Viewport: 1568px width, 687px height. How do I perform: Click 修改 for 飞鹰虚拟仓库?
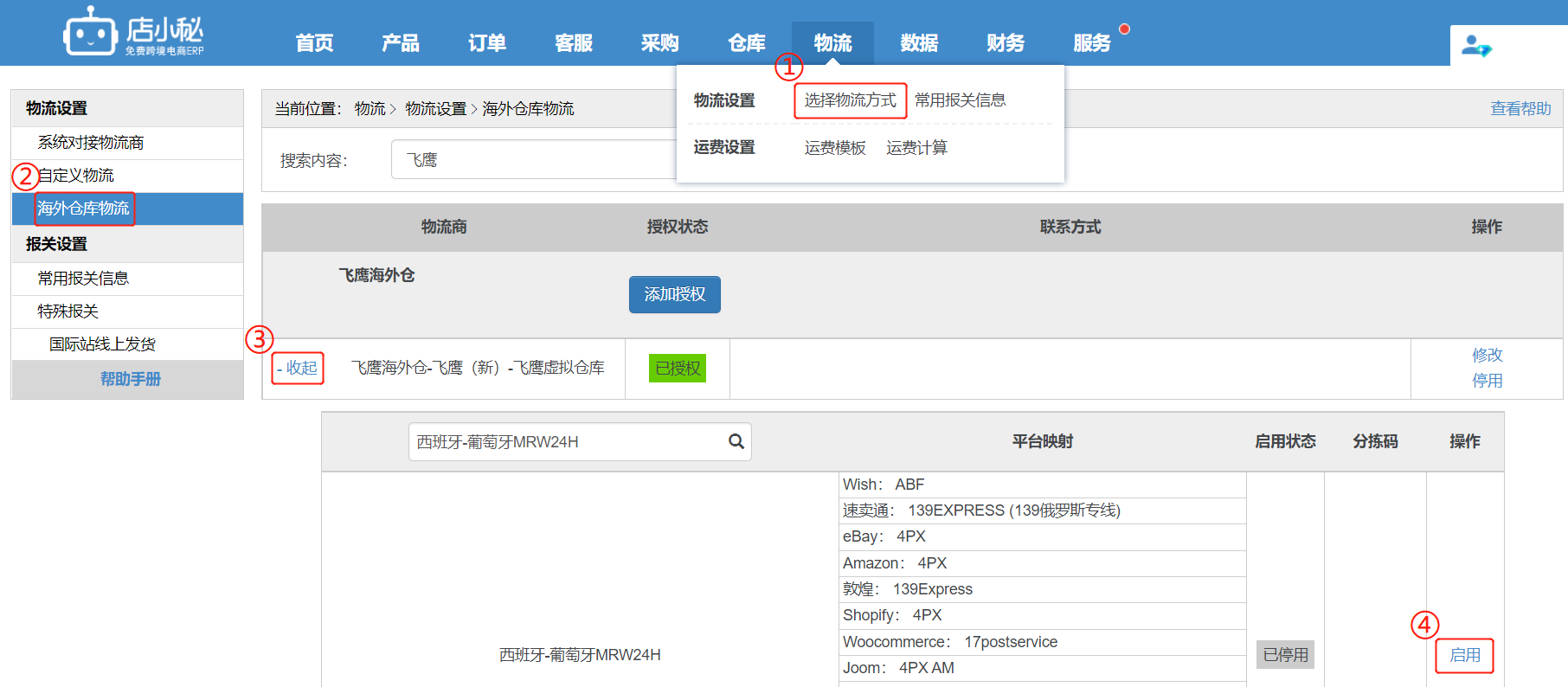coord(1488,356)
